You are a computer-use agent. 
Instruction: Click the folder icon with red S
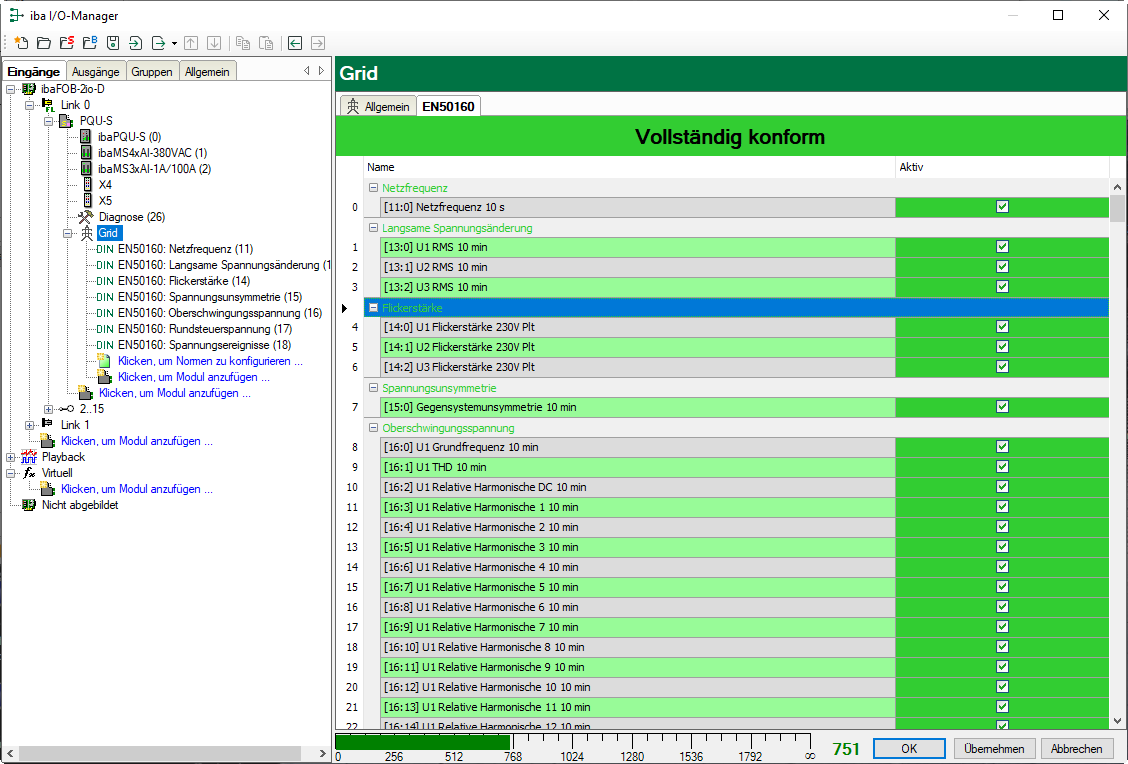(66, 43)
